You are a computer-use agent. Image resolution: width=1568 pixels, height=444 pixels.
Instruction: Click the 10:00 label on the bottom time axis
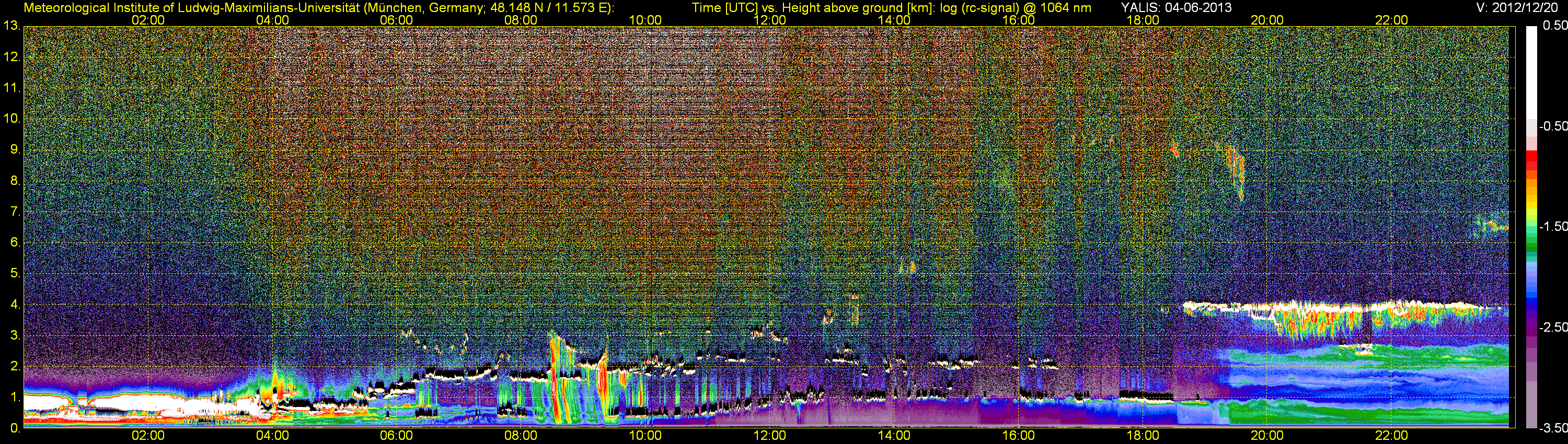tap(645, 436)
